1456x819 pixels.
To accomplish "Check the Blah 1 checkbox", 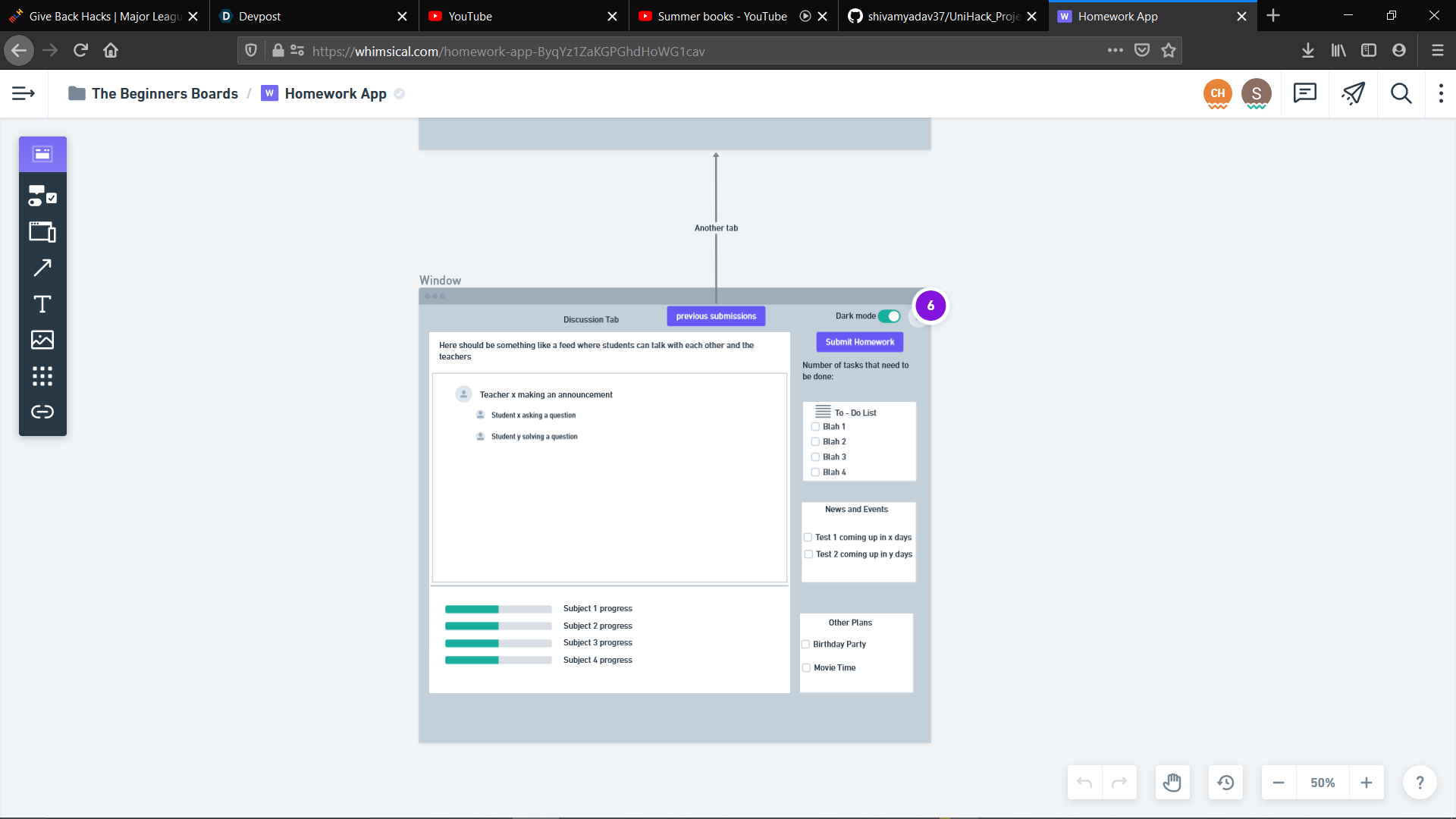I will pos(815,427).
